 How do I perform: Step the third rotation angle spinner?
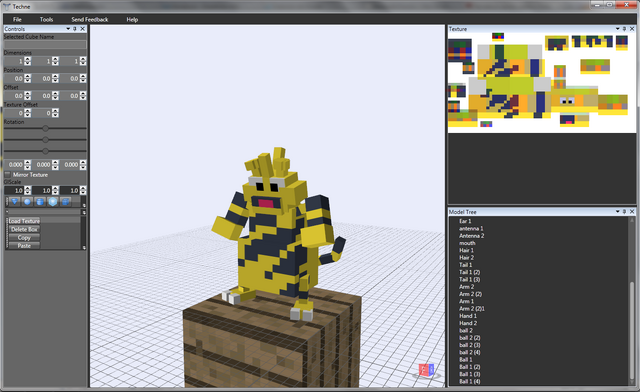point(83,165)
